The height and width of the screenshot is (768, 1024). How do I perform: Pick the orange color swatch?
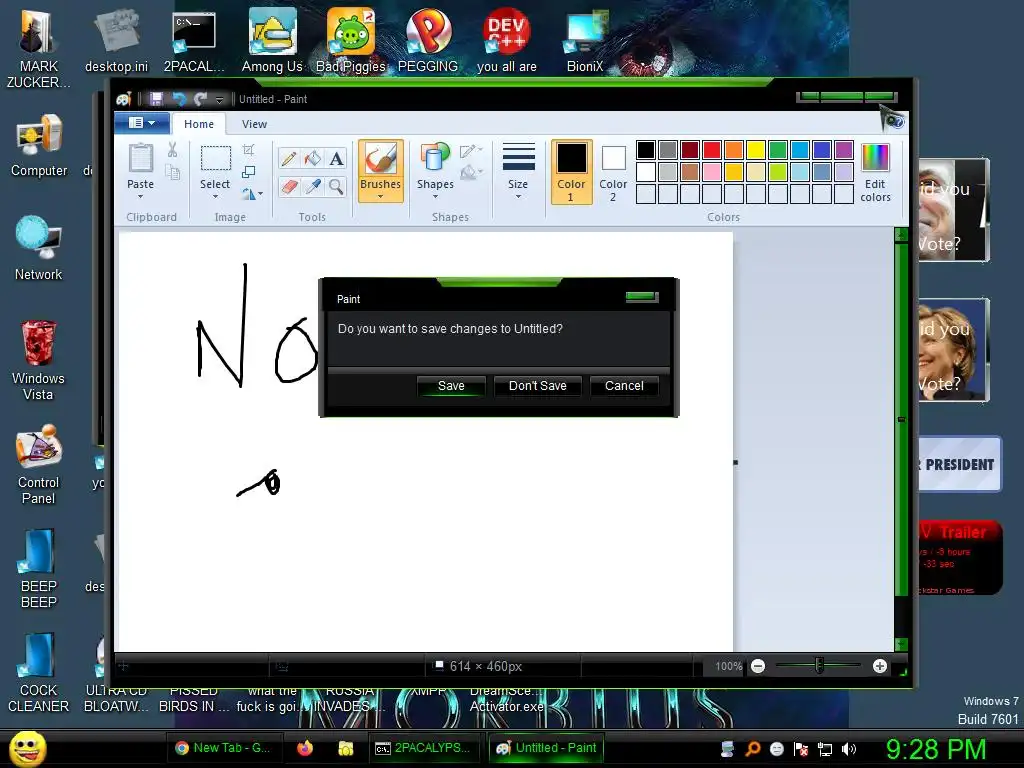734,150
